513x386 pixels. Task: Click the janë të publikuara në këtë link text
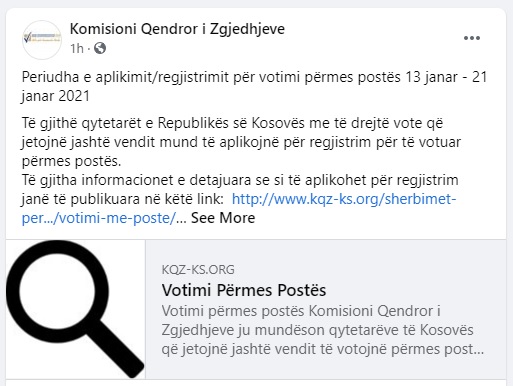click(122, 199)
